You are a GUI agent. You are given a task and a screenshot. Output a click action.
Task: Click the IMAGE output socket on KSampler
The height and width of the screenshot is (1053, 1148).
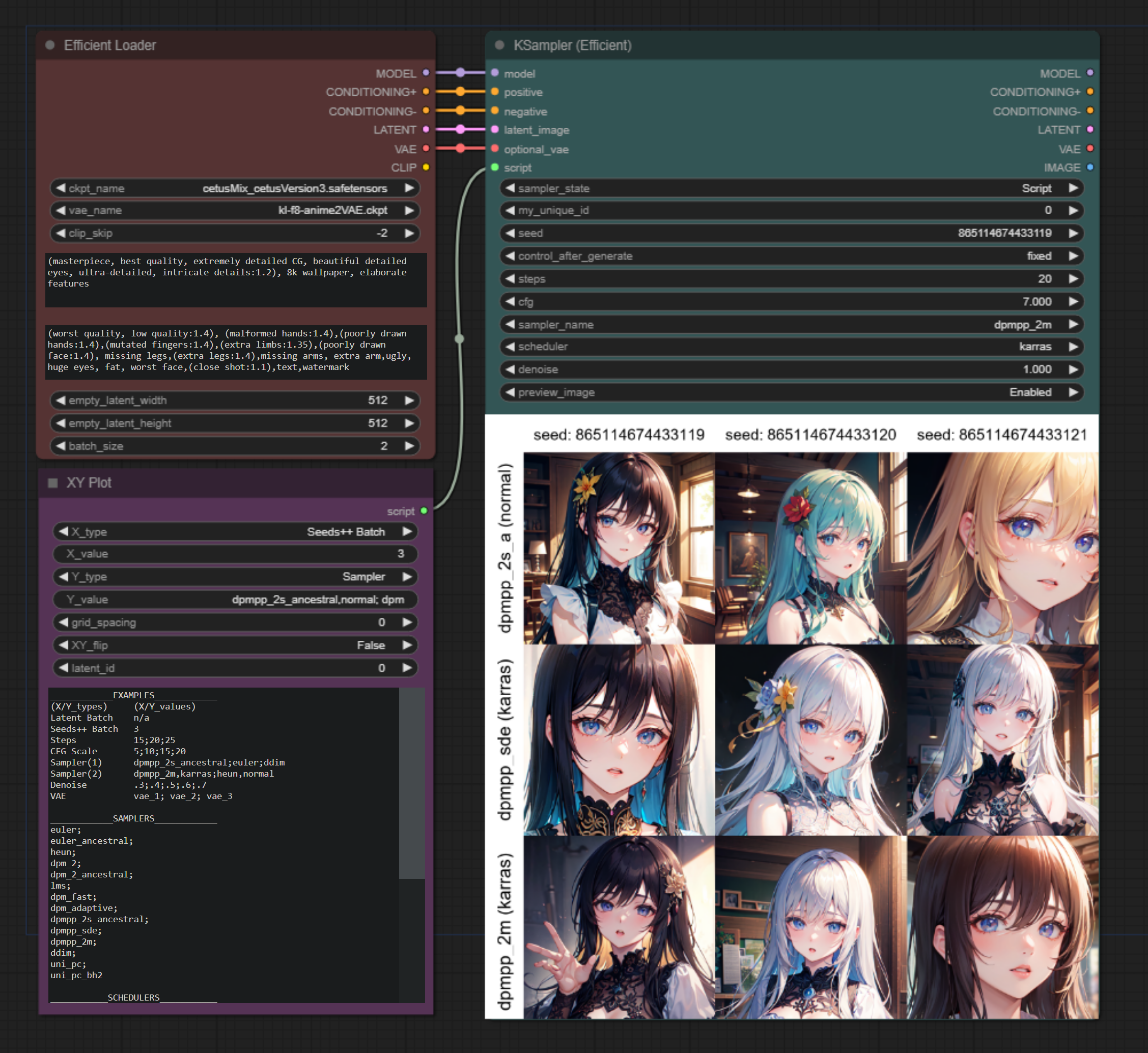click(x=1090, y=167)
